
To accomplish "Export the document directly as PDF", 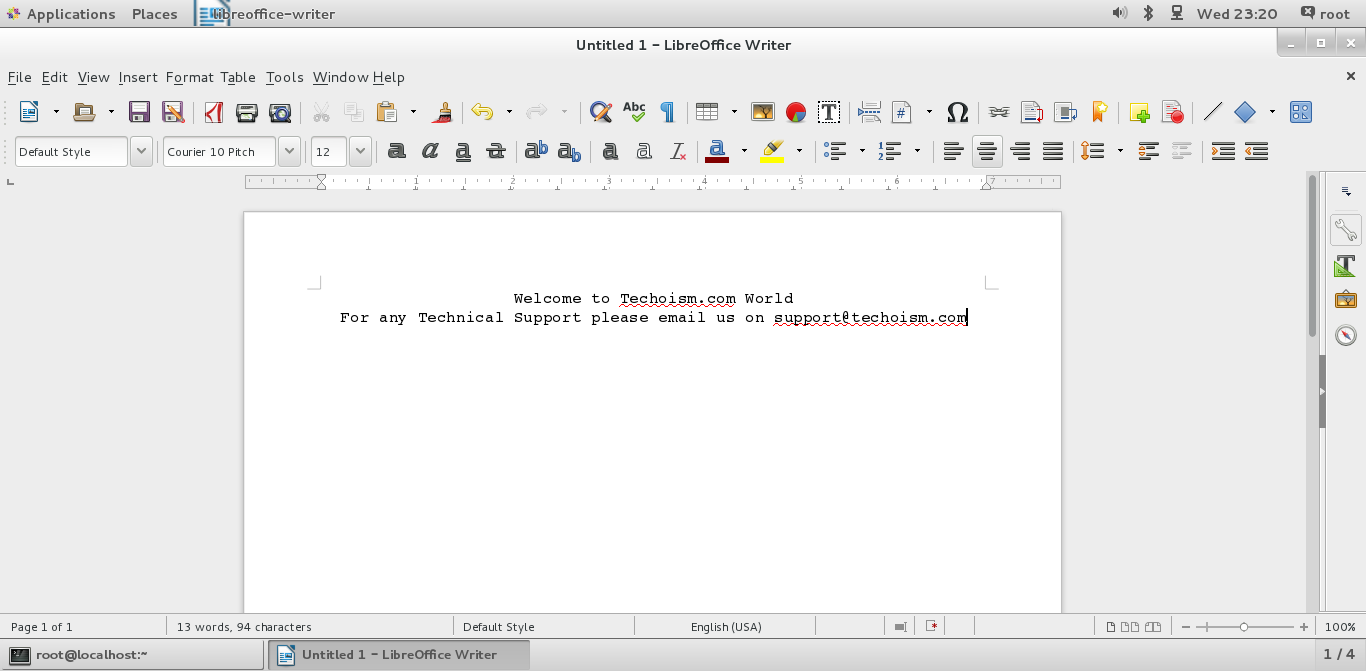I will click(213, 112).
